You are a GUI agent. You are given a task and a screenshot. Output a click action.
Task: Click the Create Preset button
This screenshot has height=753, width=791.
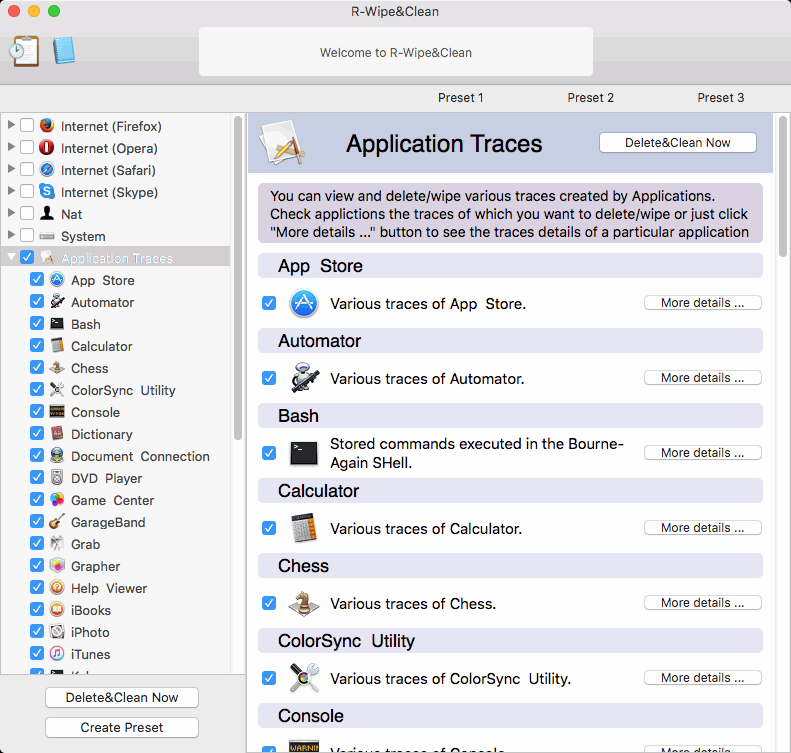point(122,727)
